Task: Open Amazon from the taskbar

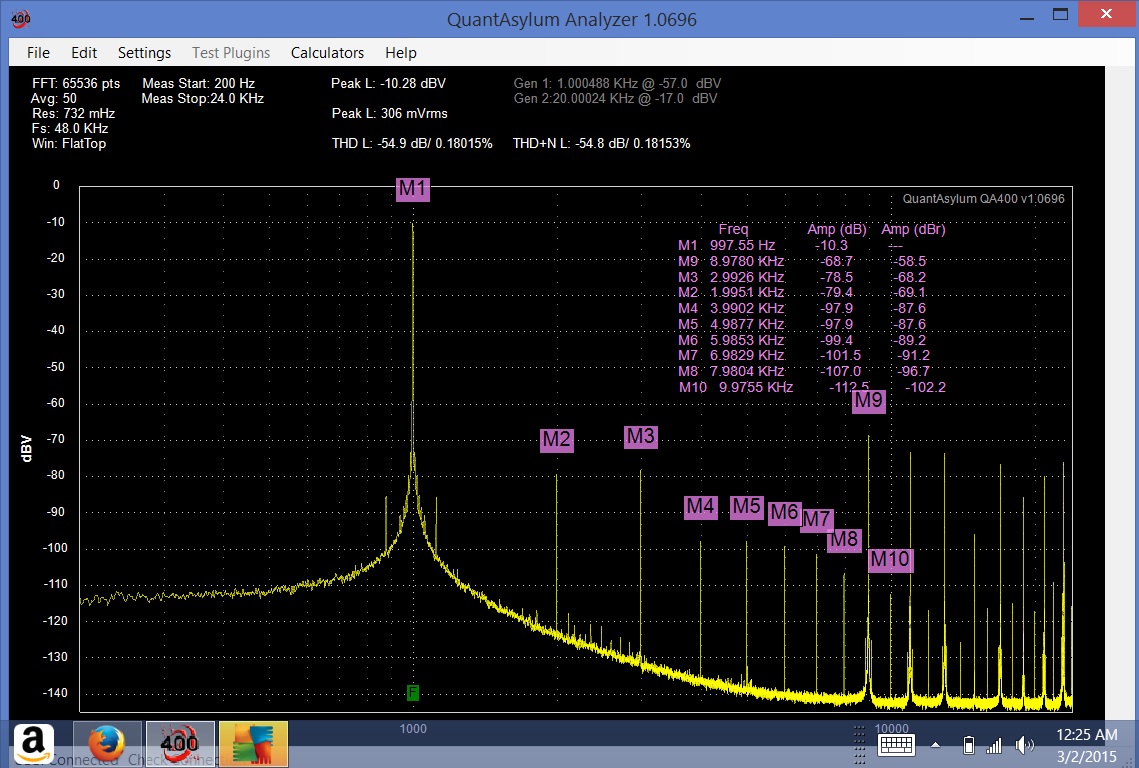Action: click(x=33, y=743)
